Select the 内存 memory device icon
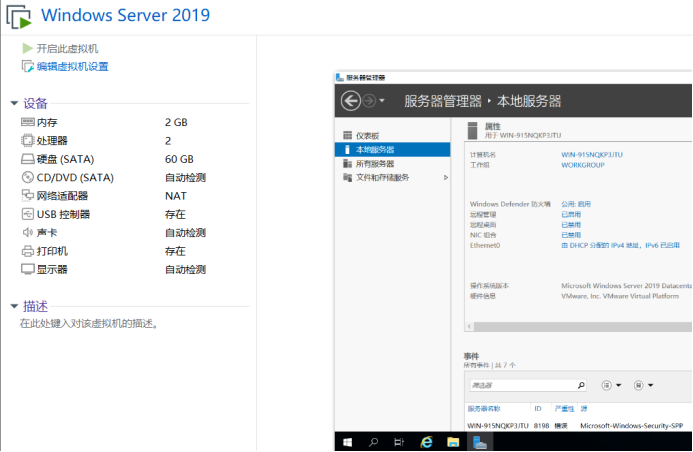This screenshot has height=452, width=693. (x=27, y=122)
